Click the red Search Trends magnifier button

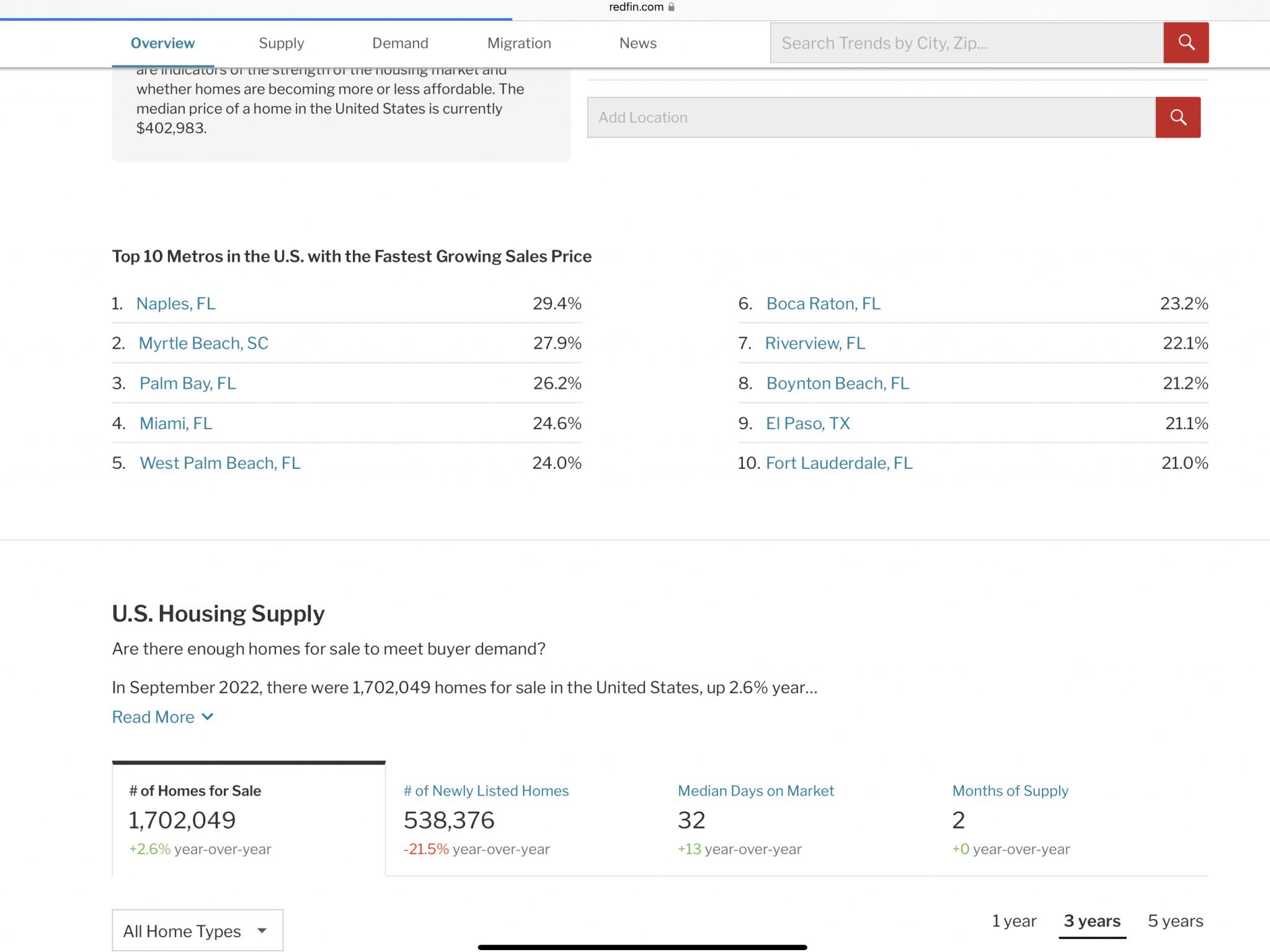(1186, 43)
